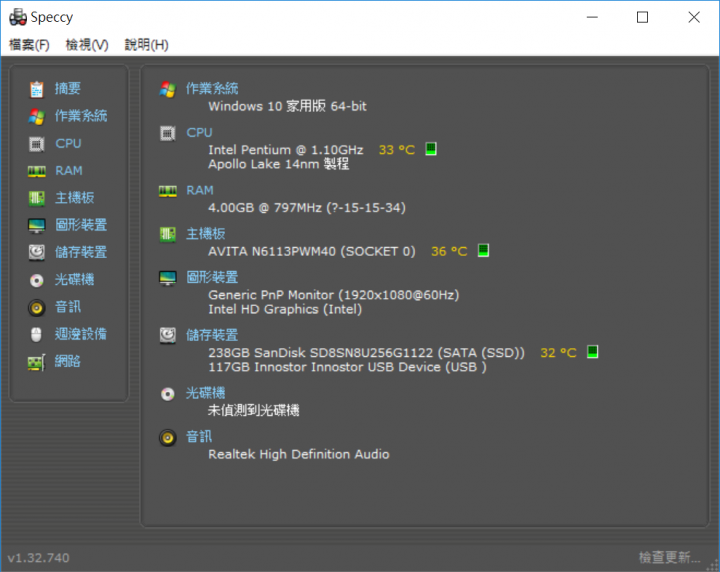The height and width of the screenshot is (572, 720).
Task: Click the speaker audio icon in main panel
Action: point(168,437)
